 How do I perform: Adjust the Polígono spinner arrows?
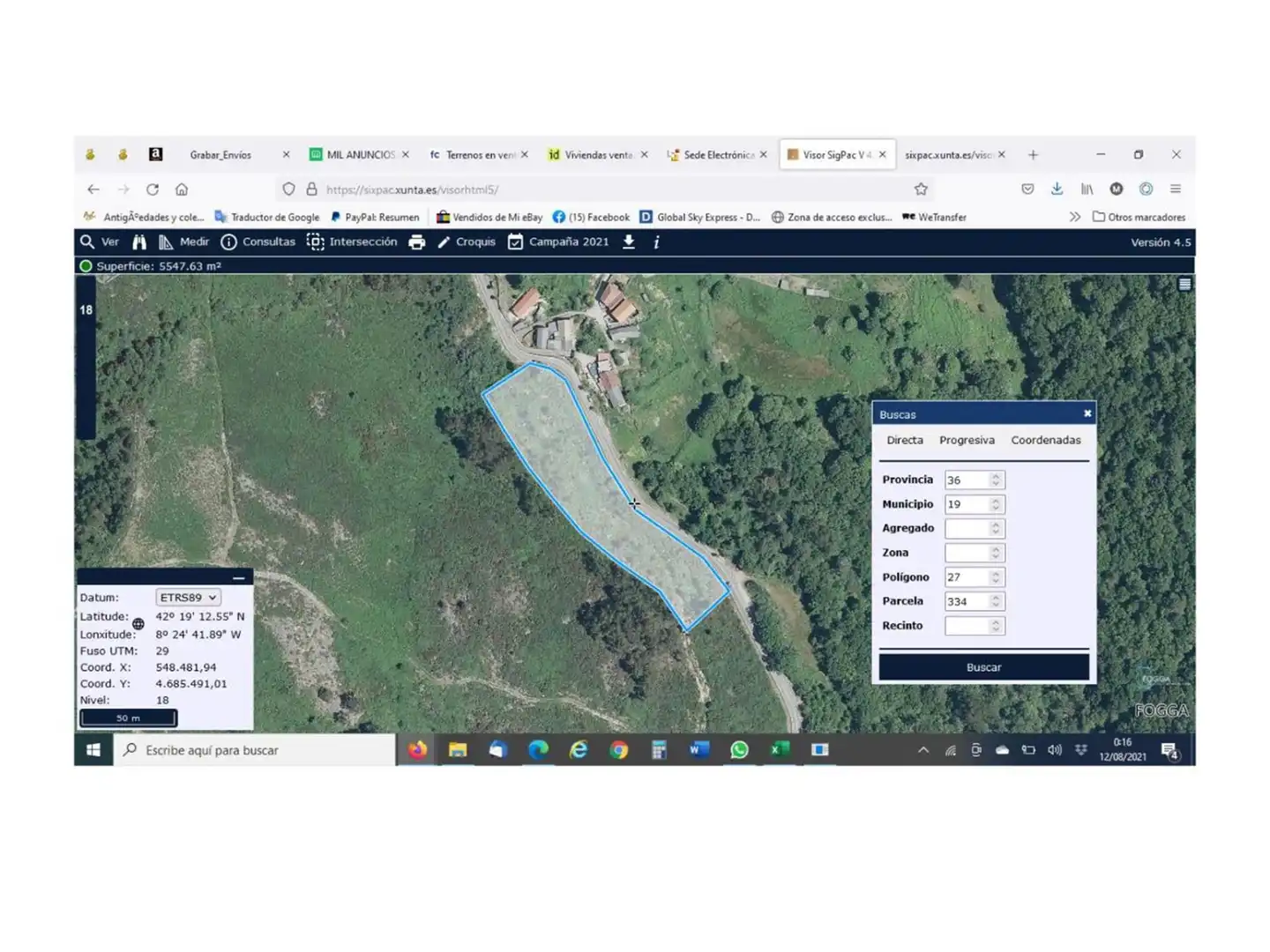(x=996, y=577)
